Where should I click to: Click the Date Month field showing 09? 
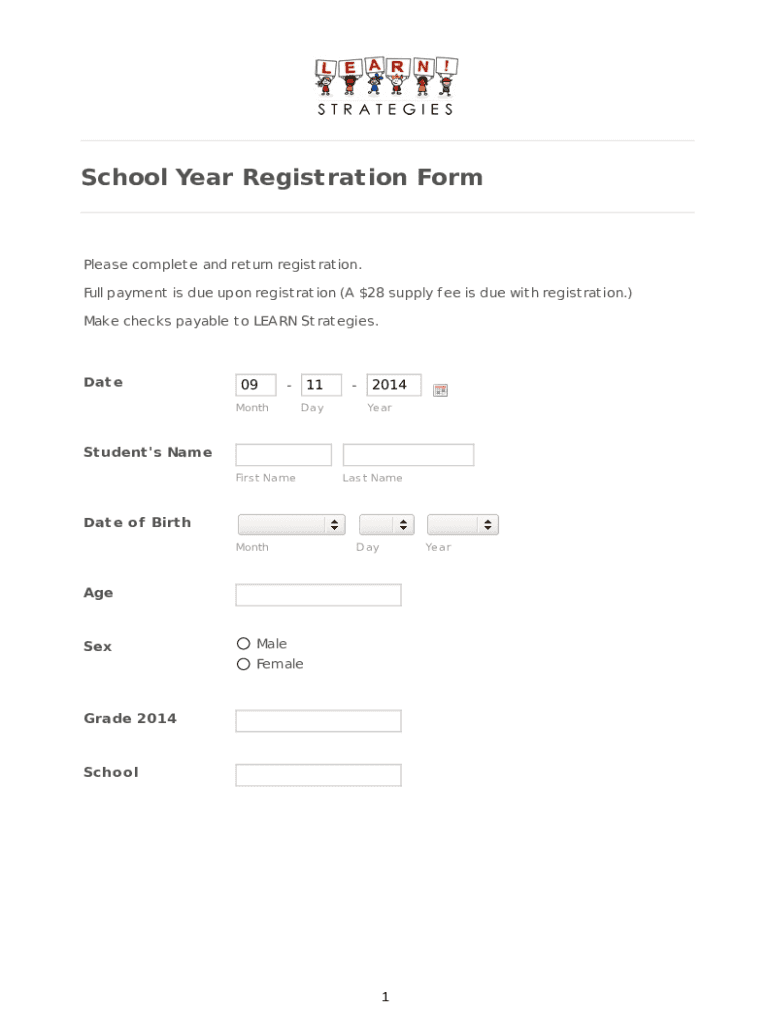point(255,385)
